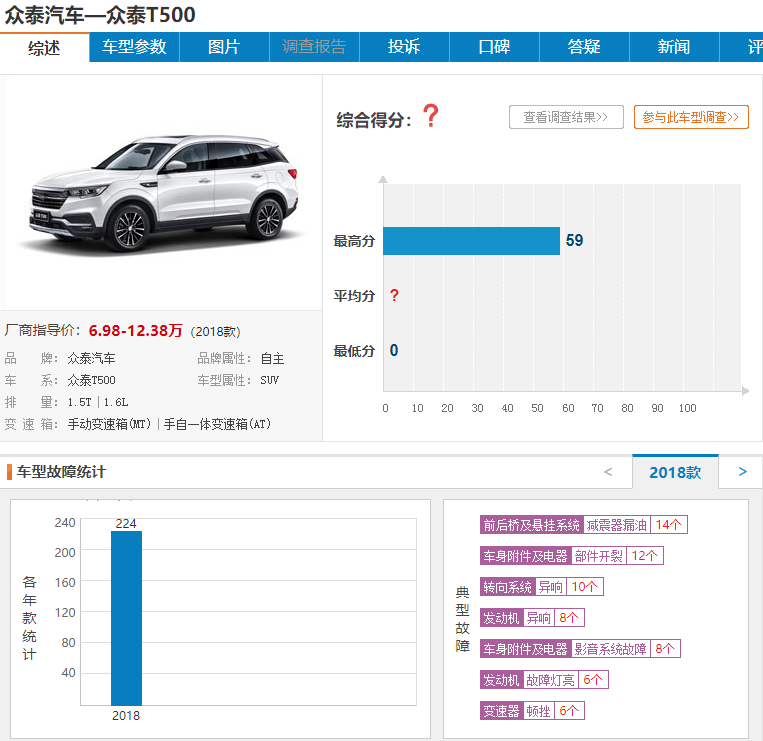Open 前后桥及悬挂系统 减震器漏油 14个 fault tag
This screenshot has height=741, width=763.
tap(583, 525)
